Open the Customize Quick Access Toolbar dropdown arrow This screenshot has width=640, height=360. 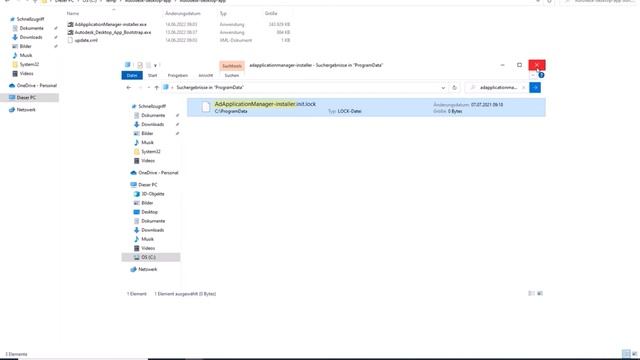(x=156, y=65)
